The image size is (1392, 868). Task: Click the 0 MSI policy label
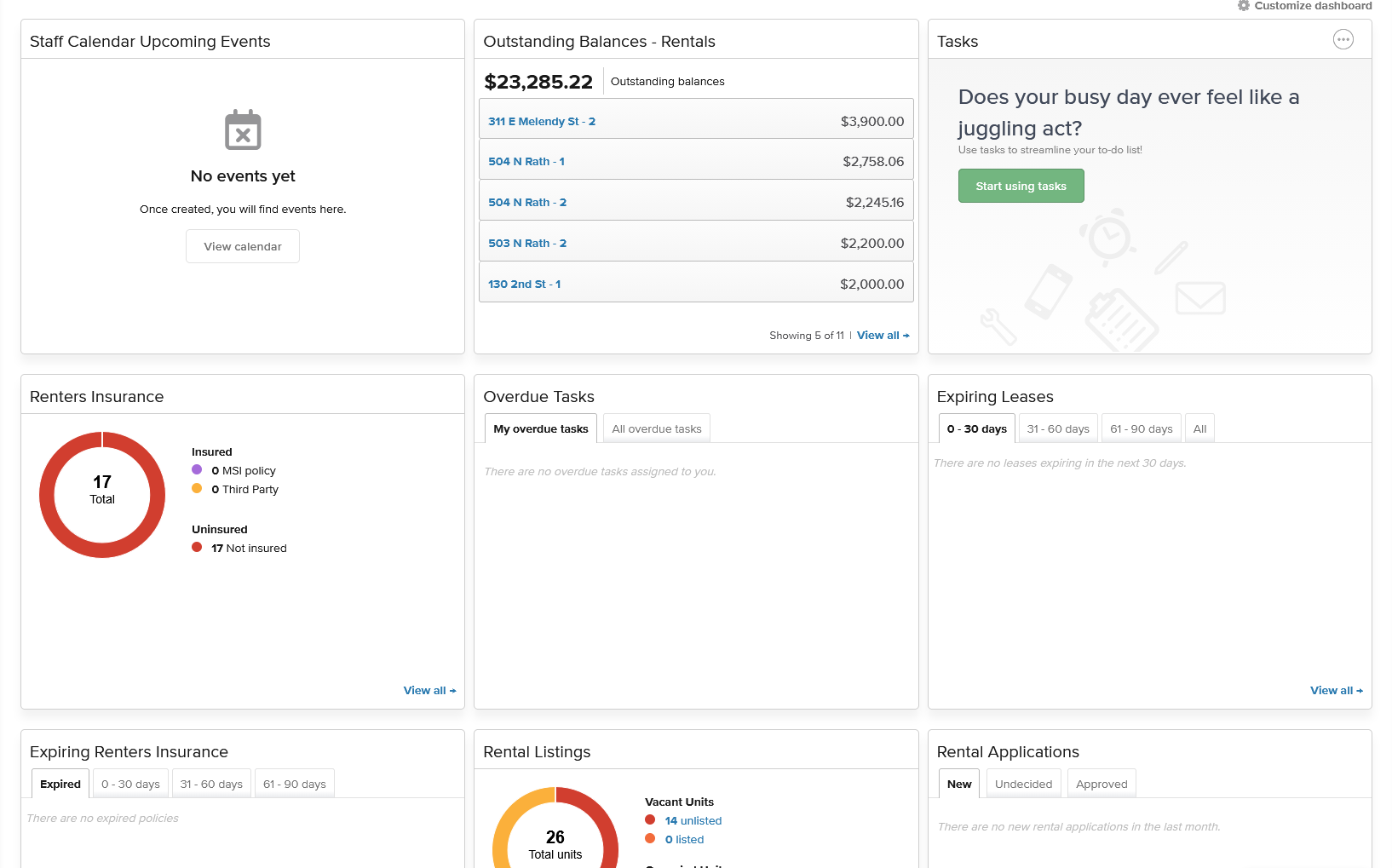pos(244,470)
